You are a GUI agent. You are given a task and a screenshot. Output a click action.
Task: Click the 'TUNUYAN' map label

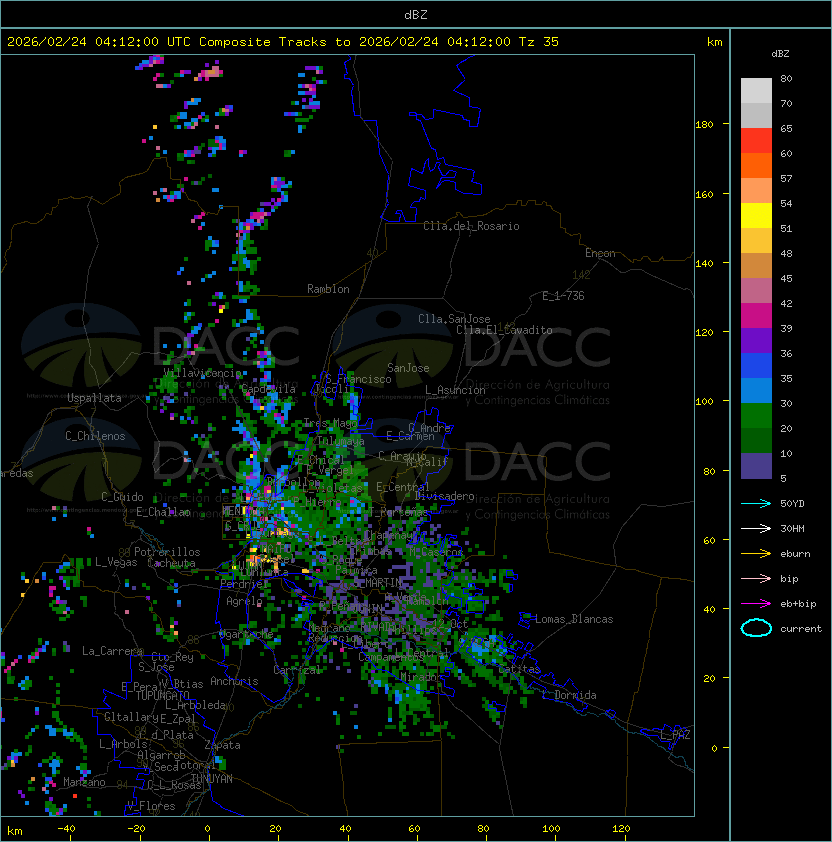[x=212, y=779]
